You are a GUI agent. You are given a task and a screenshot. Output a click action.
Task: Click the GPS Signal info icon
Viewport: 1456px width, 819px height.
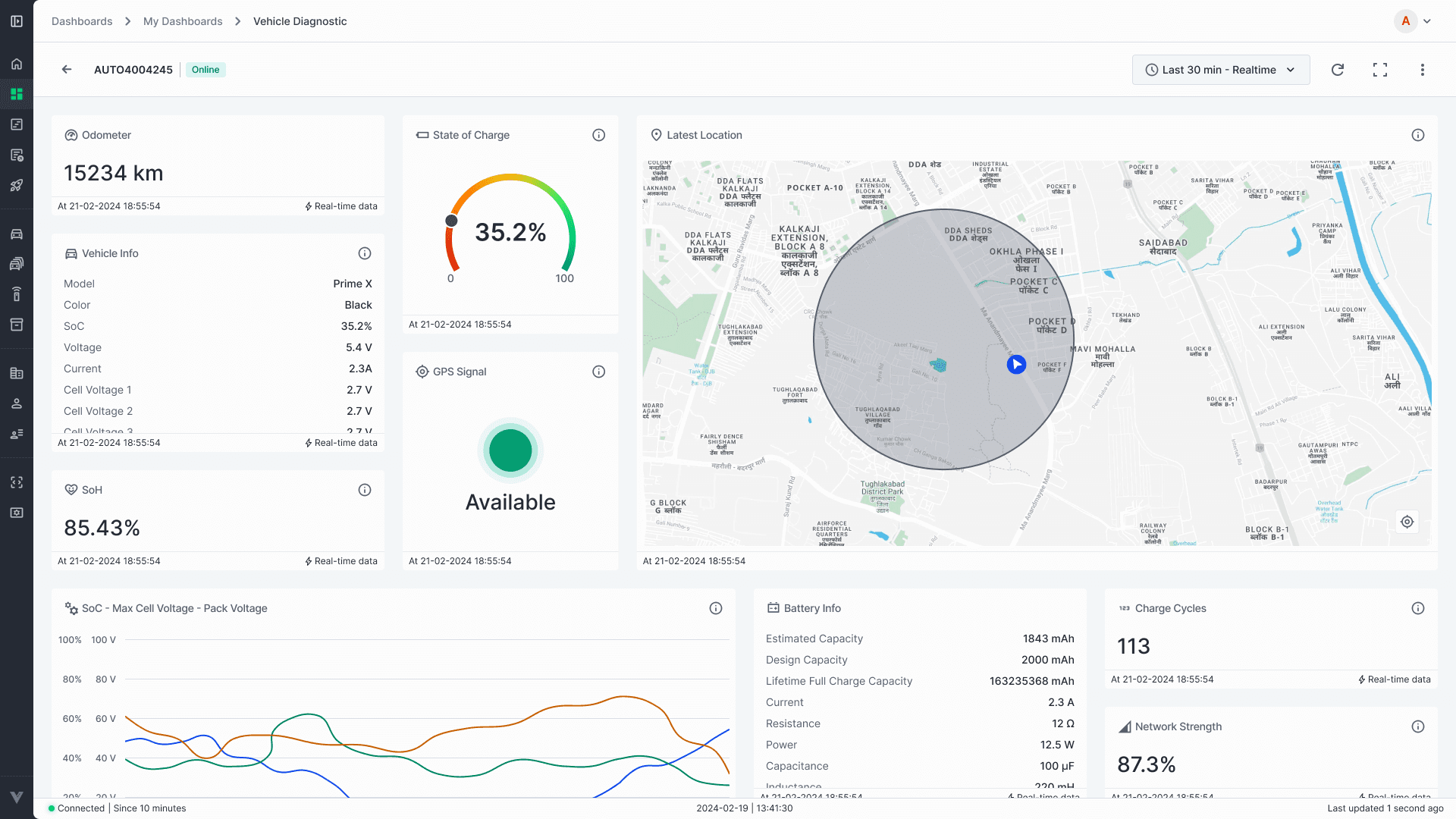(598, 372)
